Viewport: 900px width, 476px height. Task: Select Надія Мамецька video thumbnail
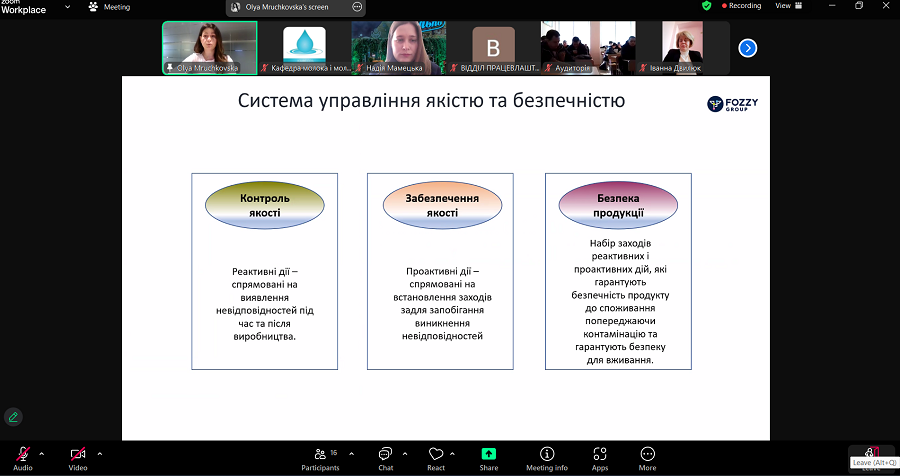point(398,48)
